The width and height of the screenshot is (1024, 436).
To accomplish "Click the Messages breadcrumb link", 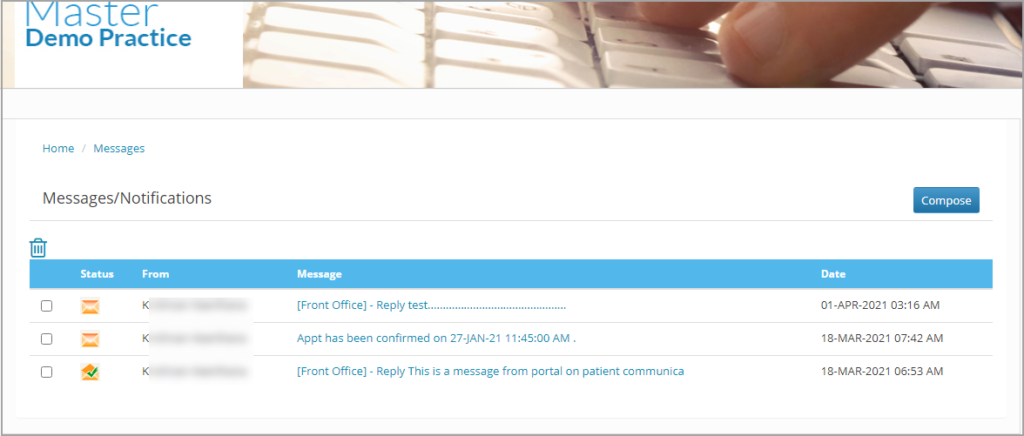I will tap(119, 148).
